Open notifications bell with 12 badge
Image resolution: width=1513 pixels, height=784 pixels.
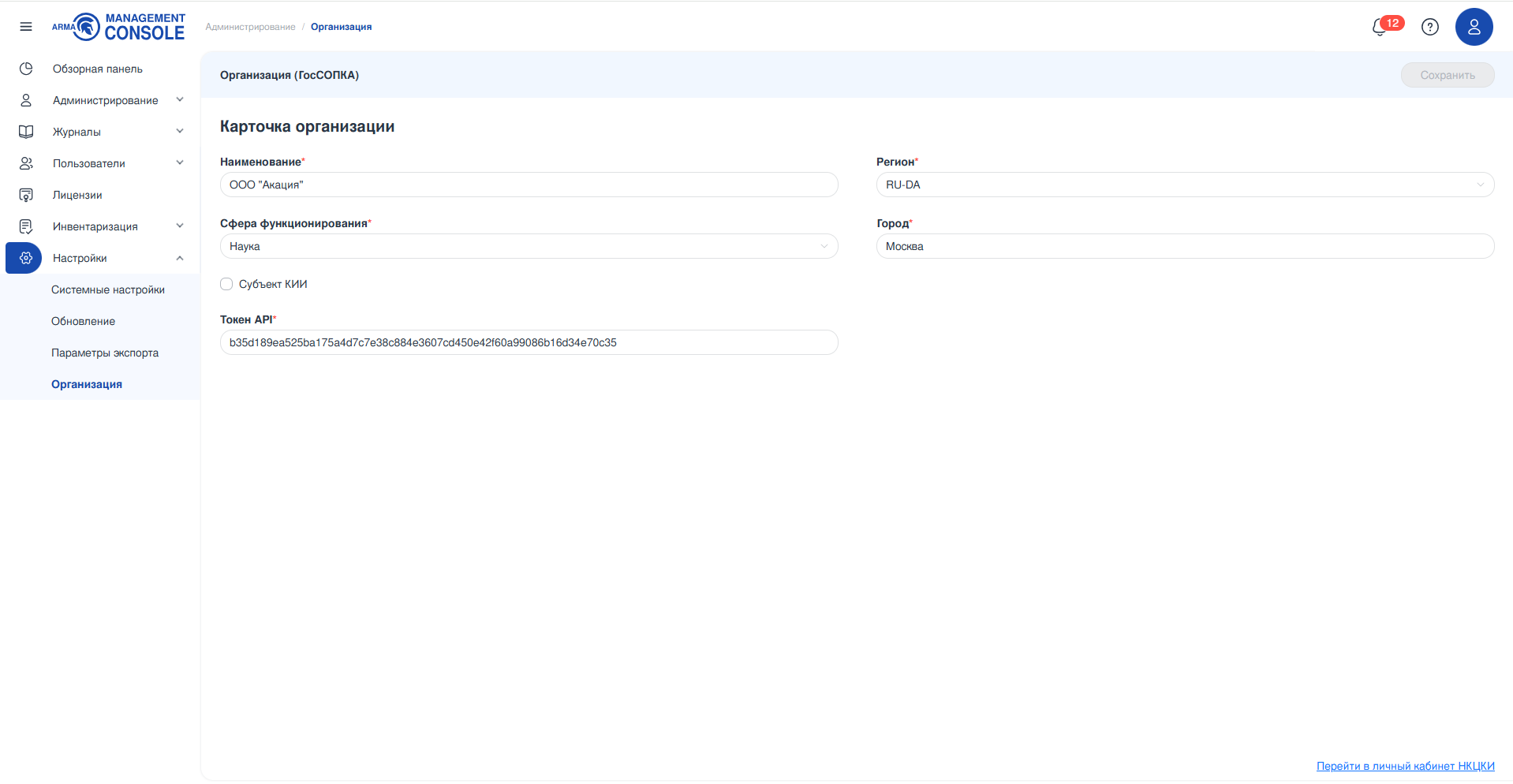pyautogui.click(x=1380, y=28)
